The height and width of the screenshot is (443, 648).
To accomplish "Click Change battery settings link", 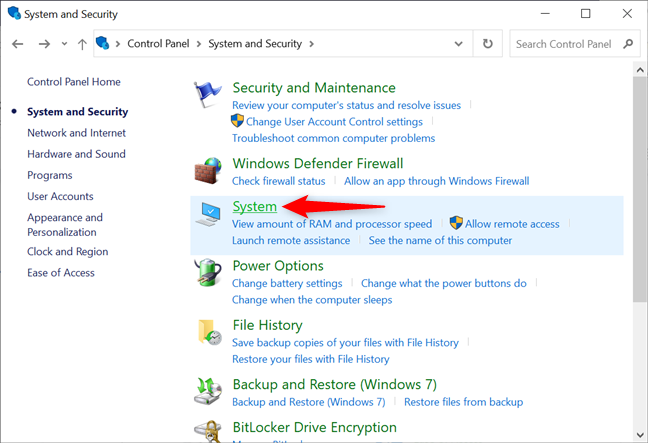I will pos(287,283).
